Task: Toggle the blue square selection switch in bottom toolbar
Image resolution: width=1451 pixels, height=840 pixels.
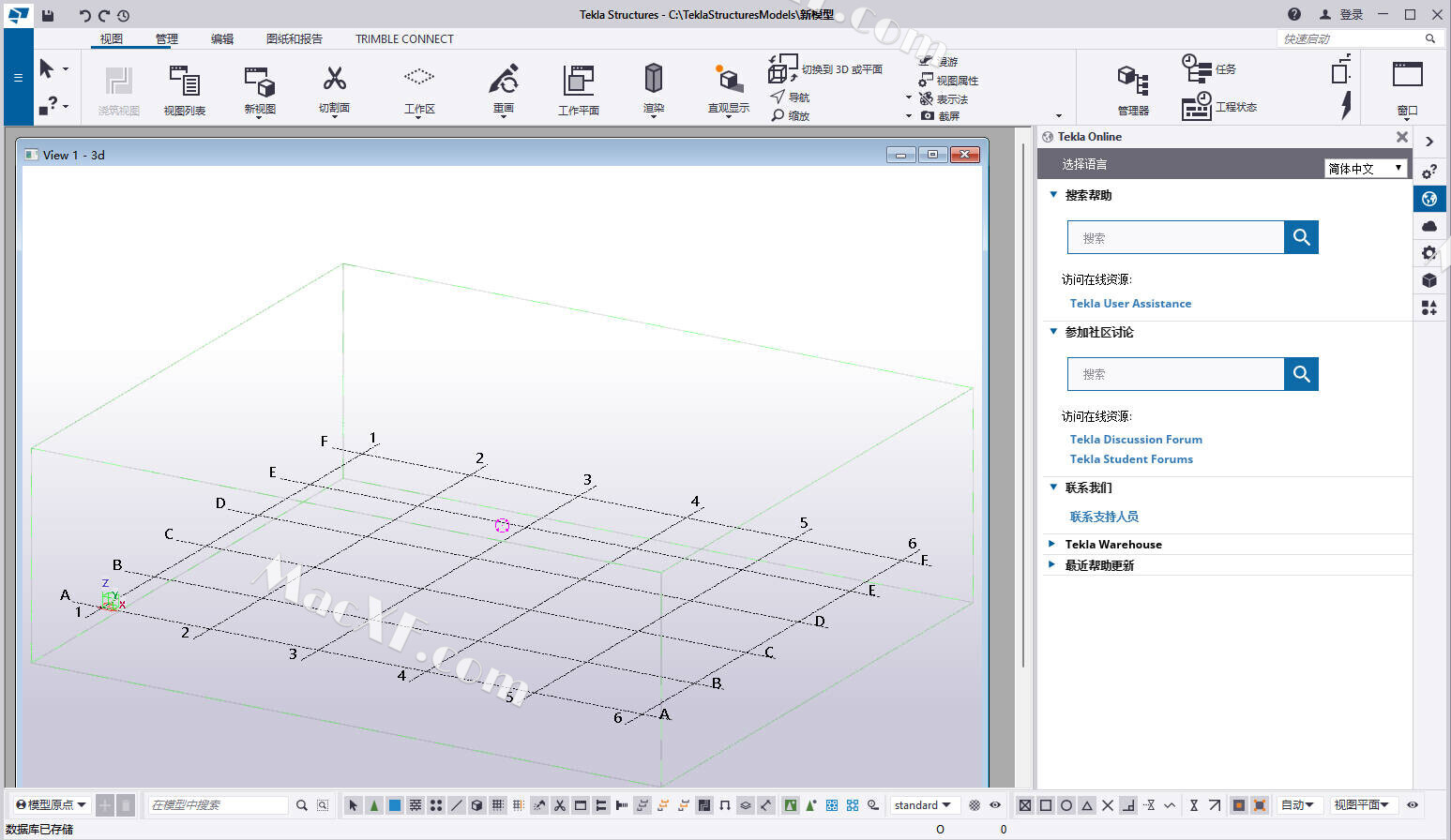Action: pyautogui.click(x=395, y=805)
